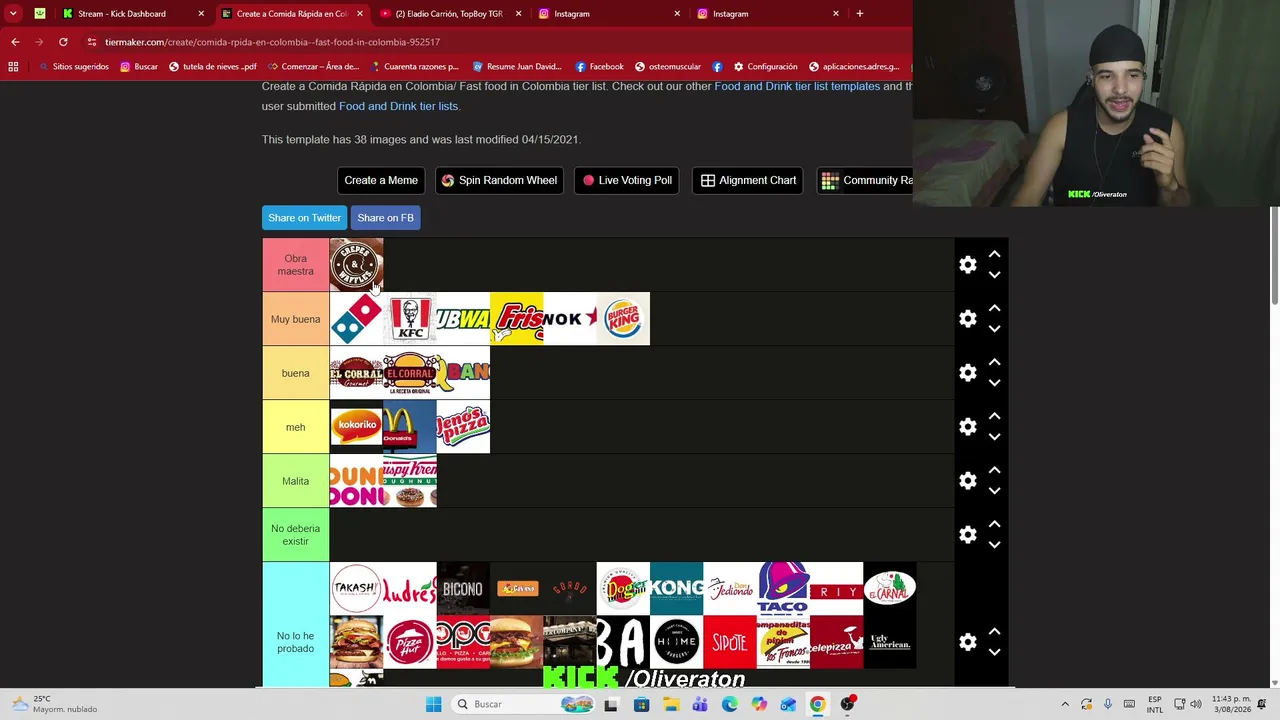Screen dimensions: 1280x720
Task: Select the Dunkin Donuts logo
Action: (x=356, y=481)
